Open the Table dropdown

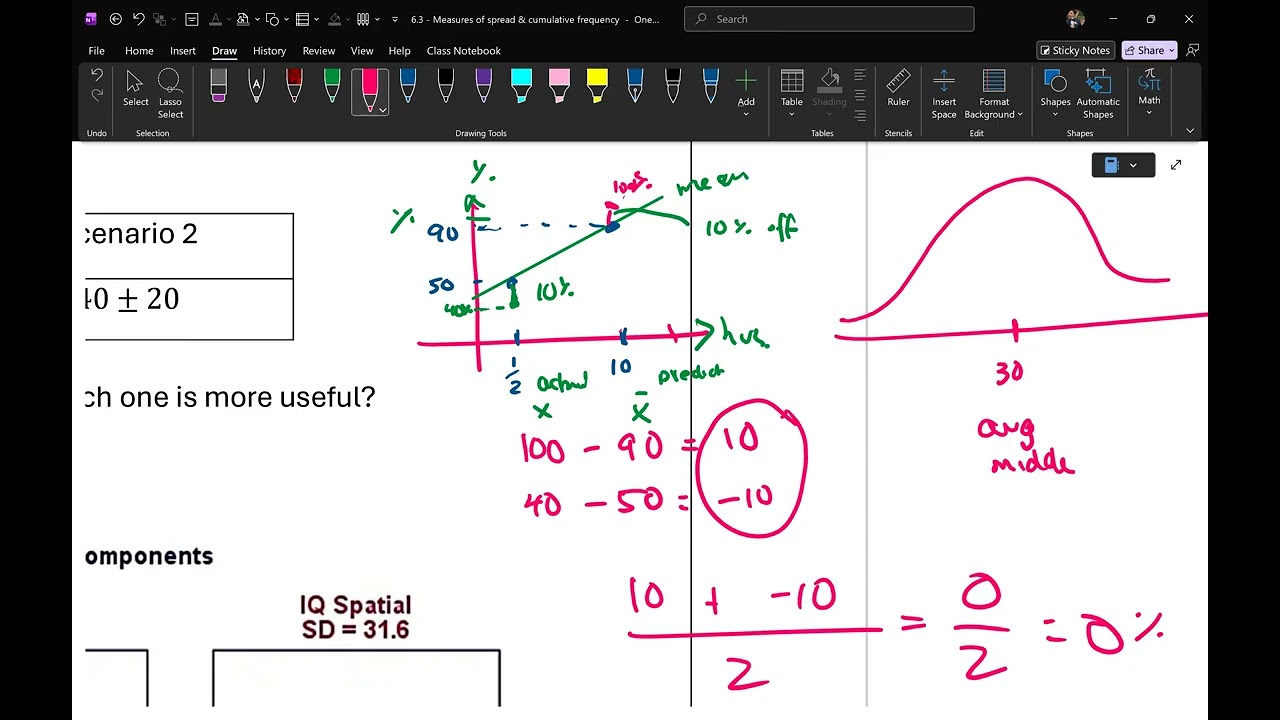(792, 94)
